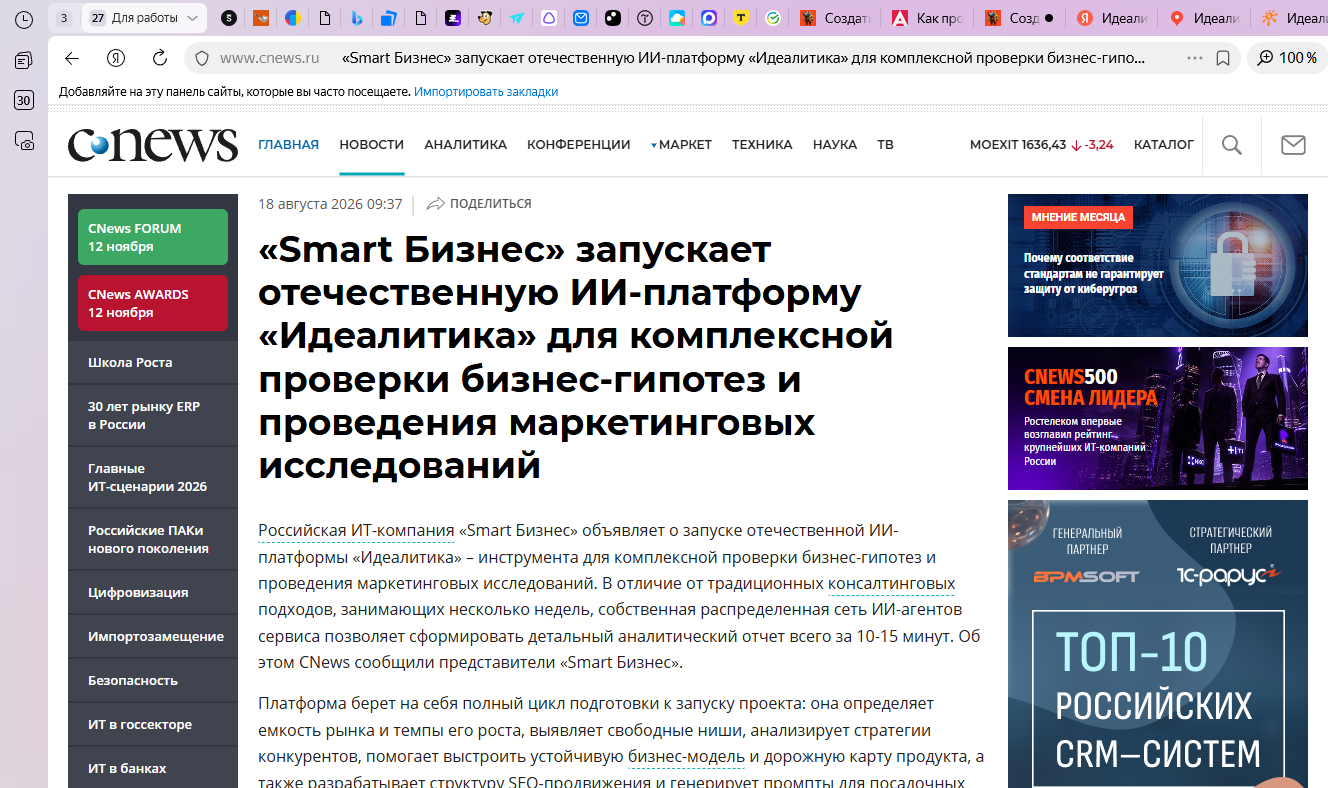Open the stacked tabs sidebar icon
The height and width of the screenshot is (788, 1328).
tap(24, 61)
